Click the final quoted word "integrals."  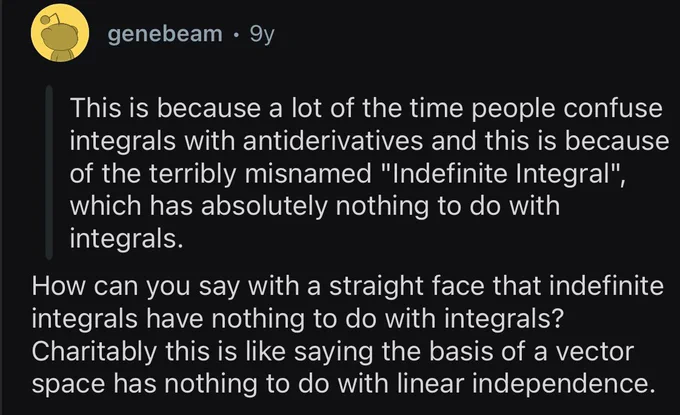point(126,239)
